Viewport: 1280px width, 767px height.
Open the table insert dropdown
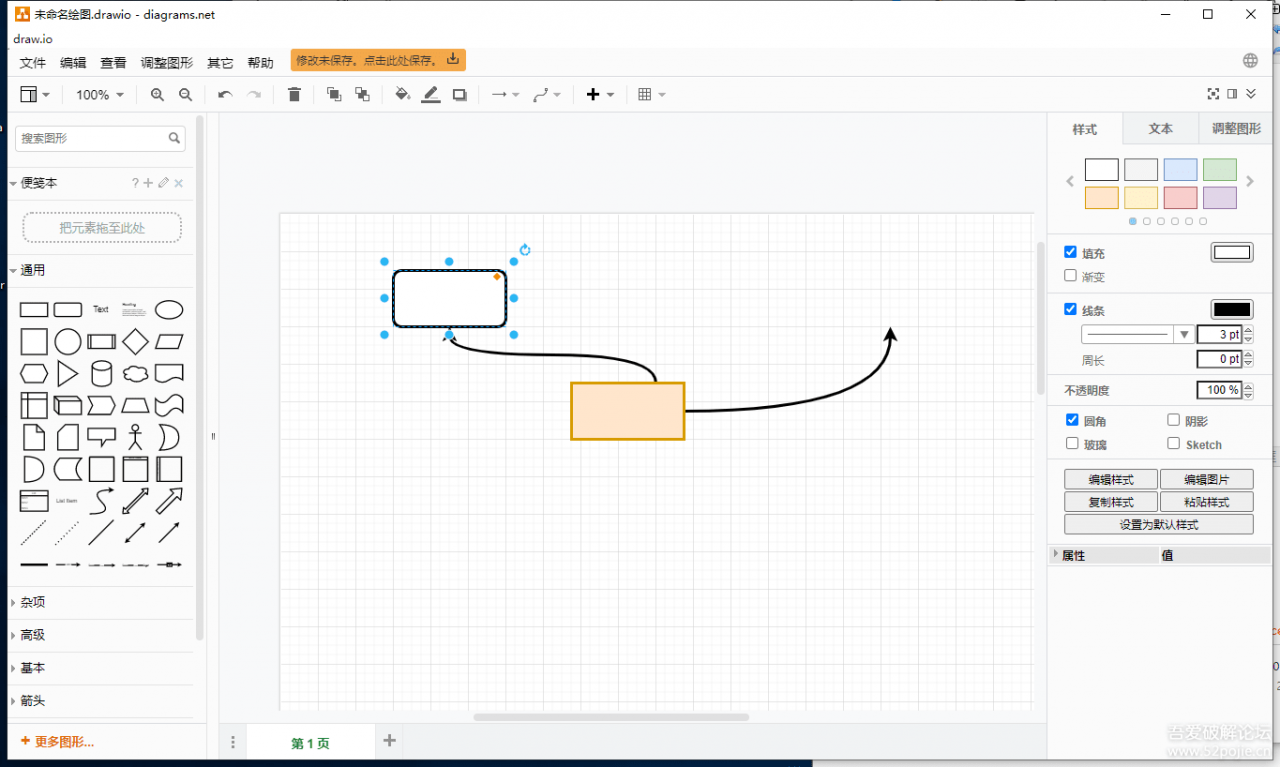(x=651, y=94)
